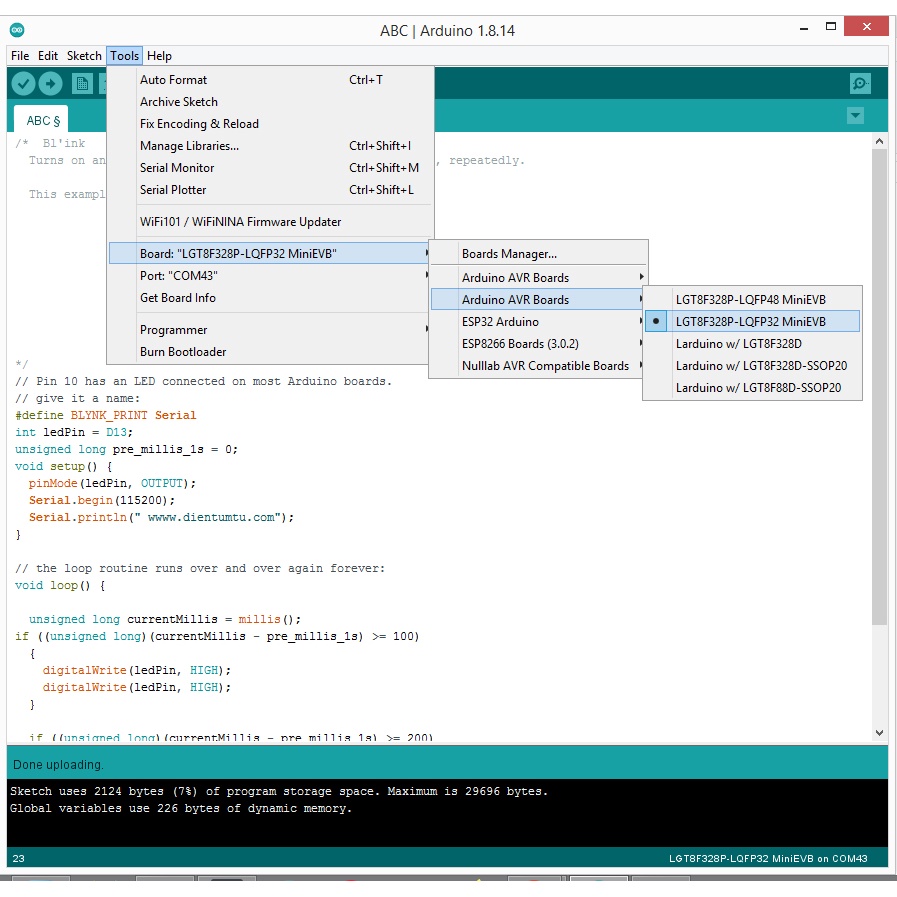The height and width of the screenshot is (897, 897).
Task: Choose Auto Format from Tools menu
Action: tap(174, 80)
